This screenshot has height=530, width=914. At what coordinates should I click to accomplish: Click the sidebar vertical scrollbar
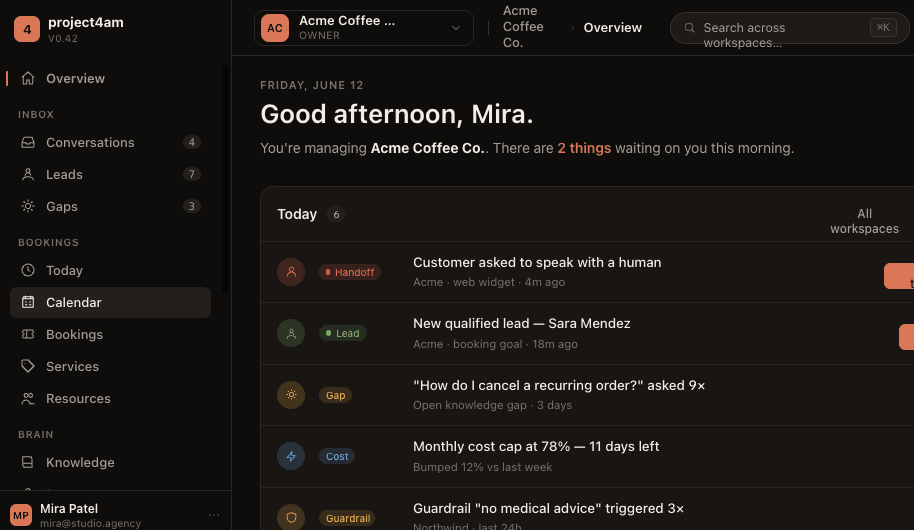[225, 180]
